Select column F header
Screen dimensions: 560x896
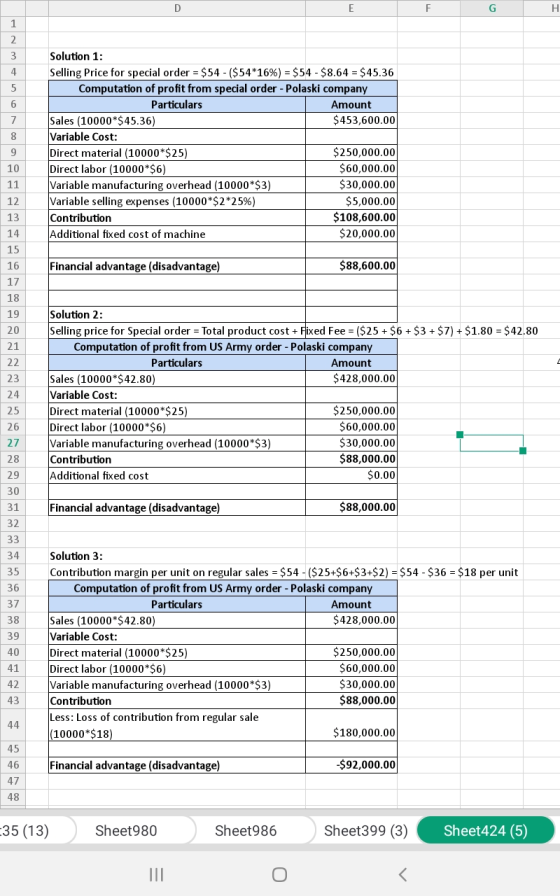429,8
